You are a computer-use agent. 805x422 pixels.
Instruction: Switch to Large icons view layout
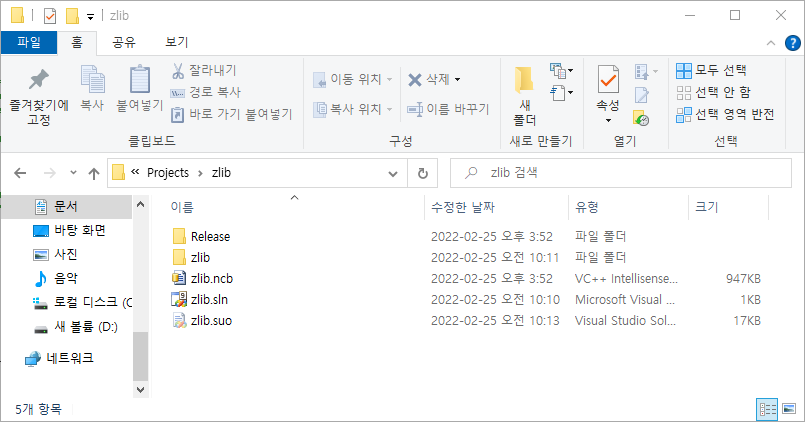click(789, 409)
